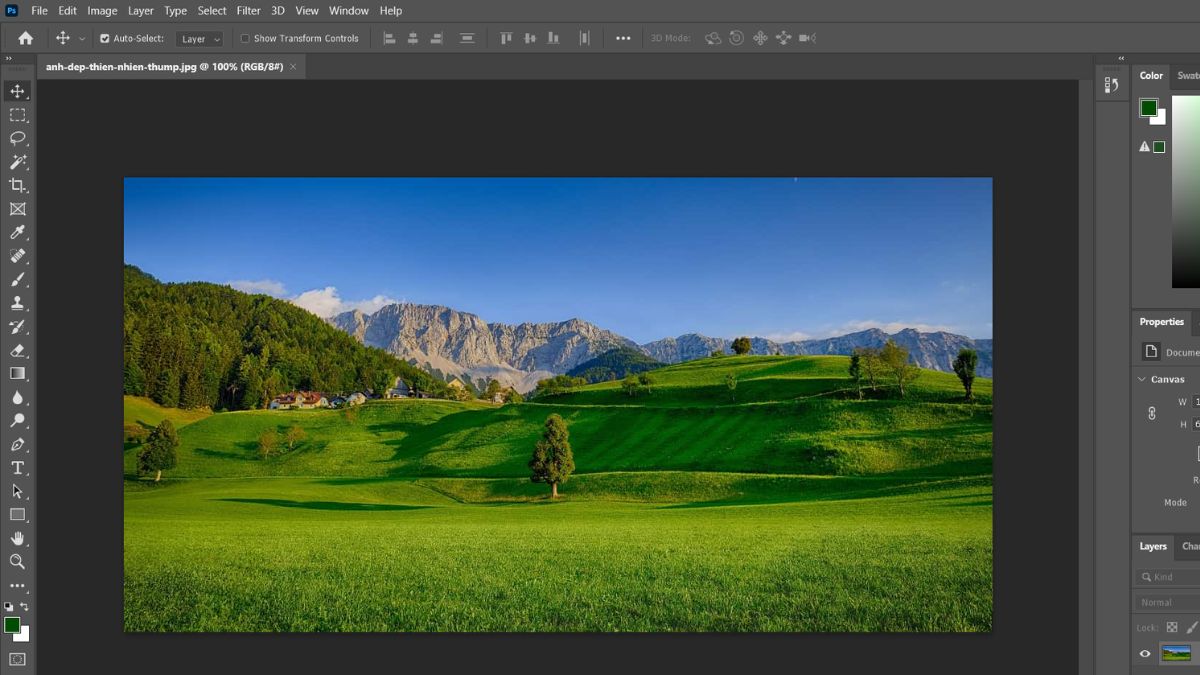Toggle the Auto-Select checkbox
The width and height of the screenshot is (1200, 675).
coord(105,39)
